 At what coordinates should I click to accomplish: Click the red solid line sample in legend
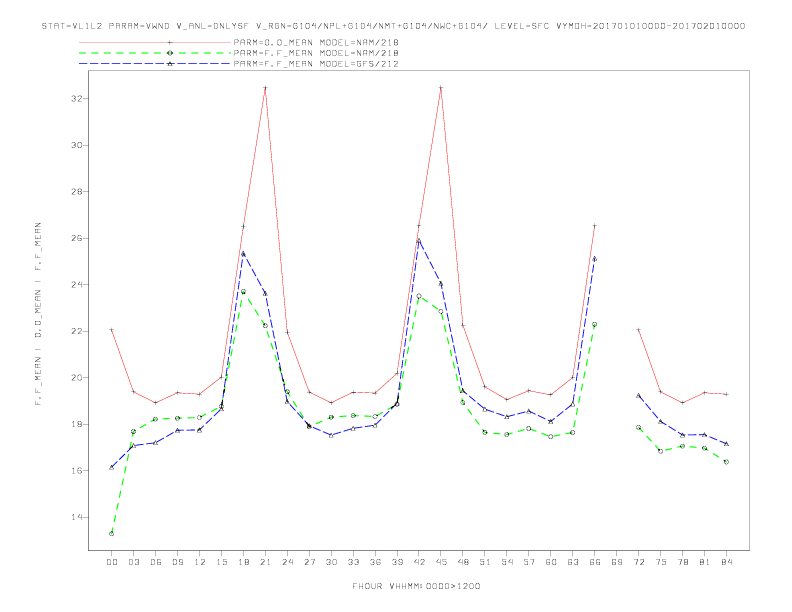(x=155, y=42)
